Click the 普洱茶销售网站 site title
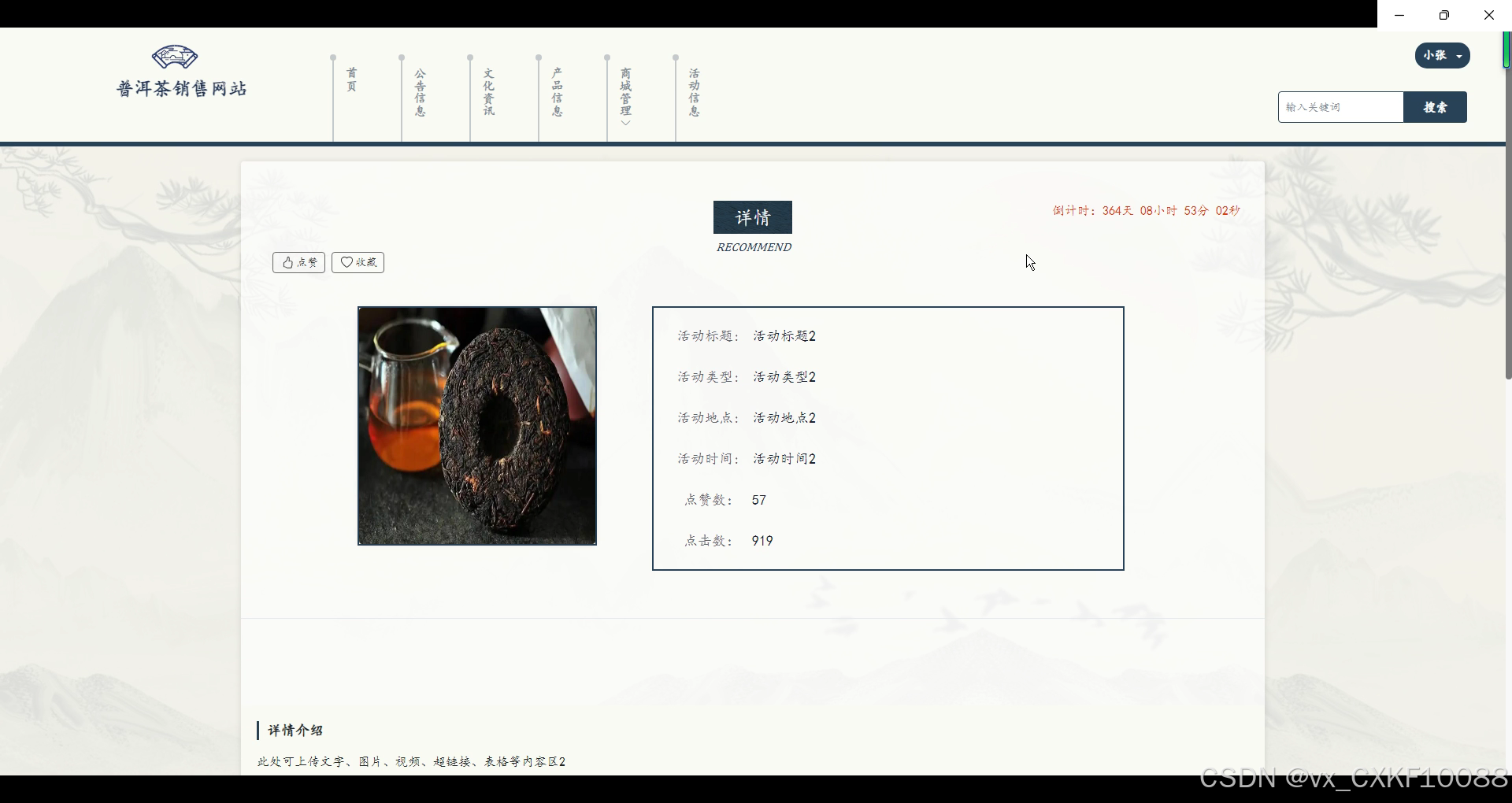Image resolution: width=1512 pixels, height=803 pixels. pos(182,89)
